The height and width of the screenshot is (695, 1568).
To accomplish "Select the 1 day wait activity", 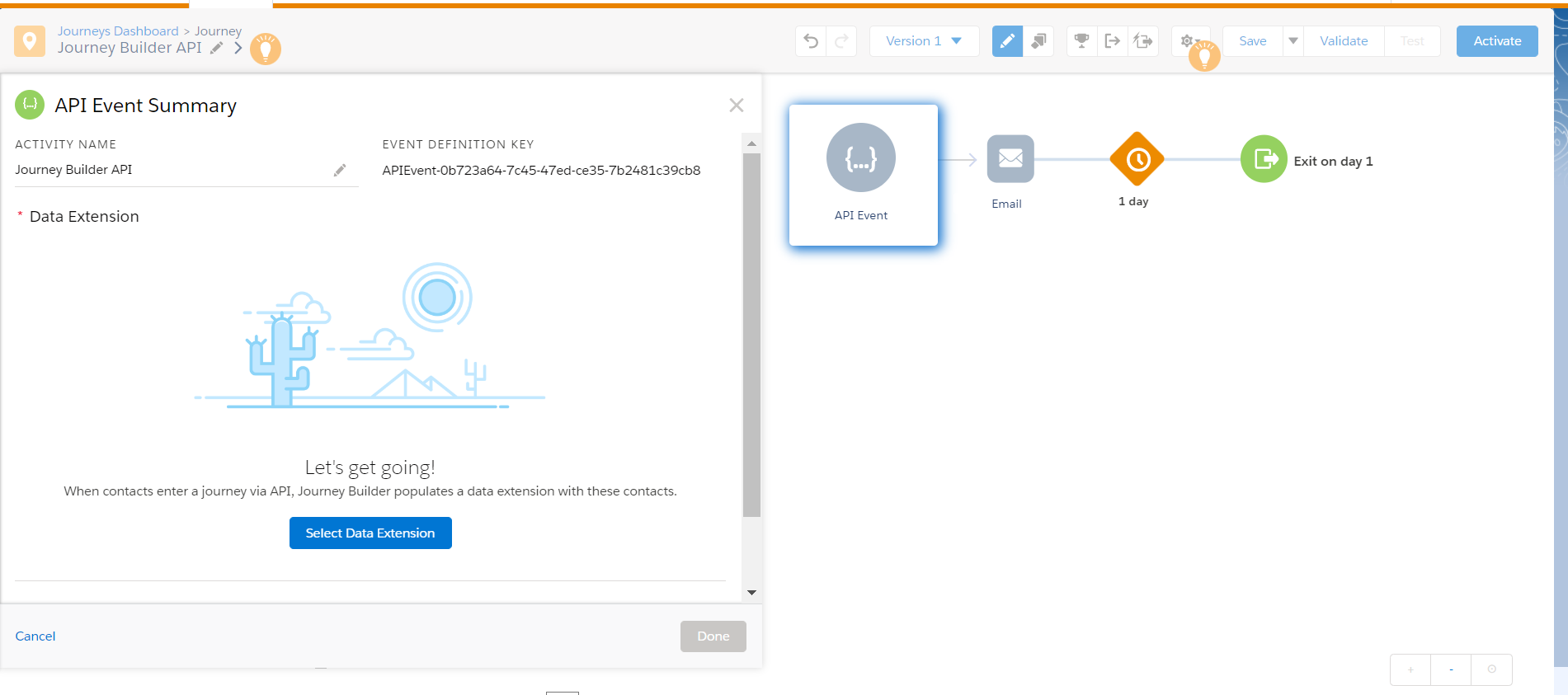I will (1137, 159).
